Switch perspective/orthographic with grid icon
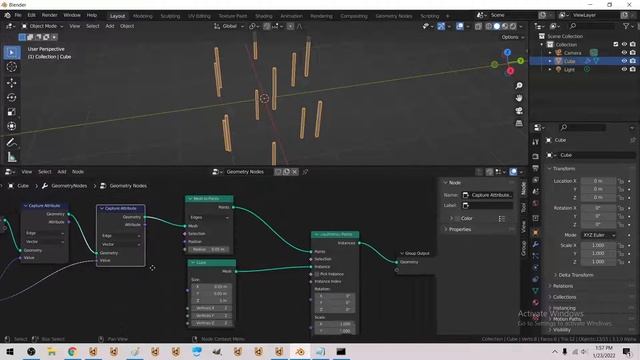 click(x=519, y=123)
